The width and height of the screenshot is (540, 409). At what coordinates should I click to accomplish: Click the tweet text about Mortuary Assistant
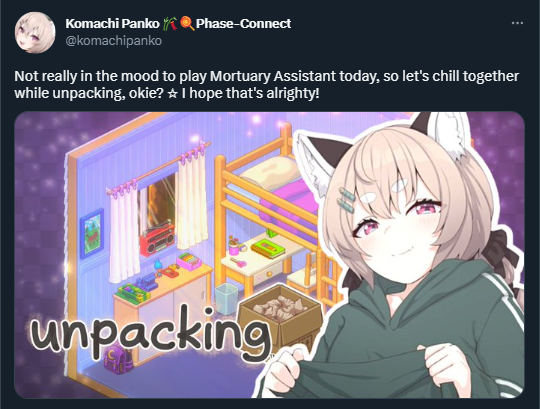coord(266,84)
